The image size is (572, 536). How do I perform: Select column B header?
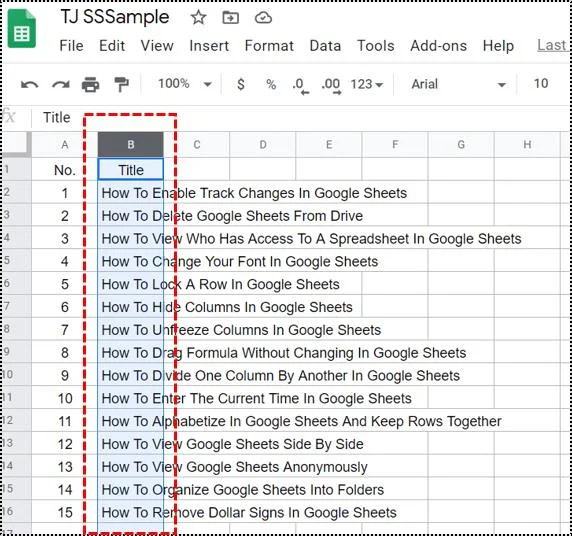point(131,144)
